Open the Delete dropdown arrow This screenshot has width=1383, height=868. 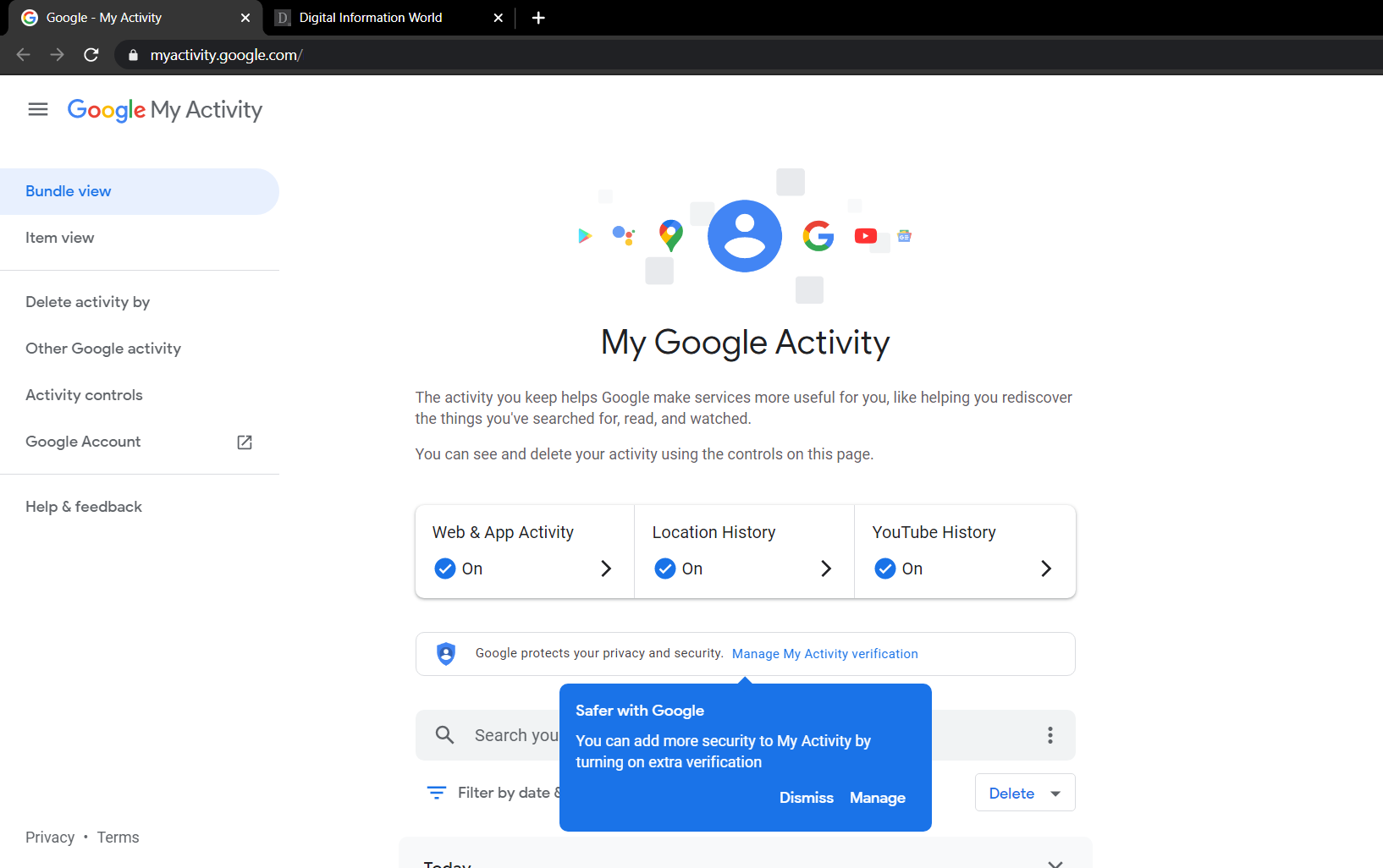[x=1055, y=793]
